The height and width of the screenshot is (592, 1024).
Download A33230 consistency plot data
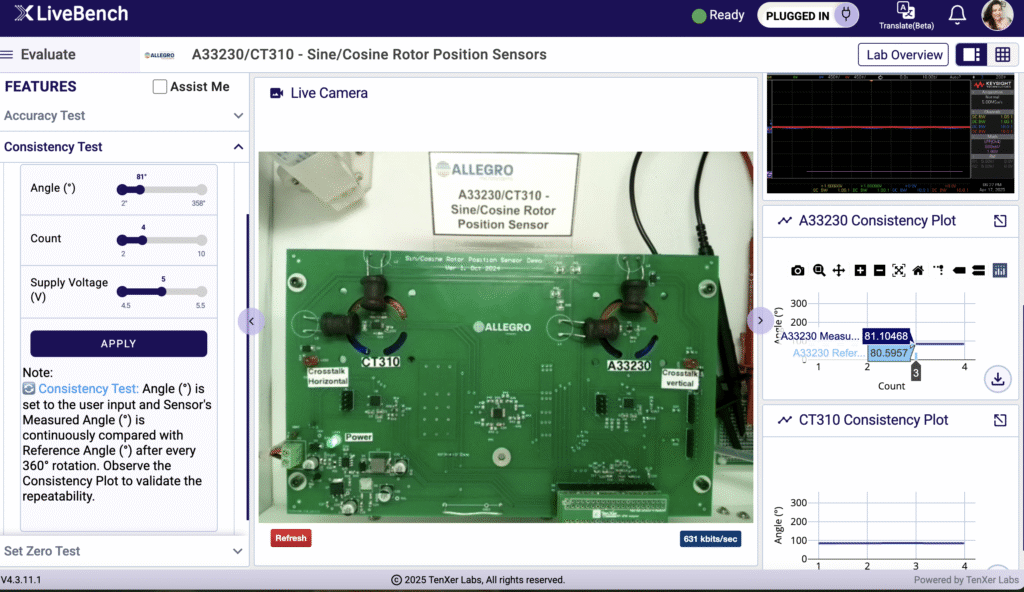point(997,379)
